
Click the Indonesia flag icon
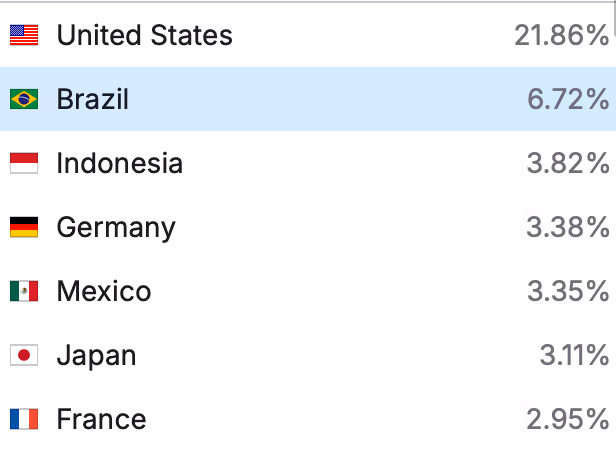pyautogui.click(x=24, y=163)
